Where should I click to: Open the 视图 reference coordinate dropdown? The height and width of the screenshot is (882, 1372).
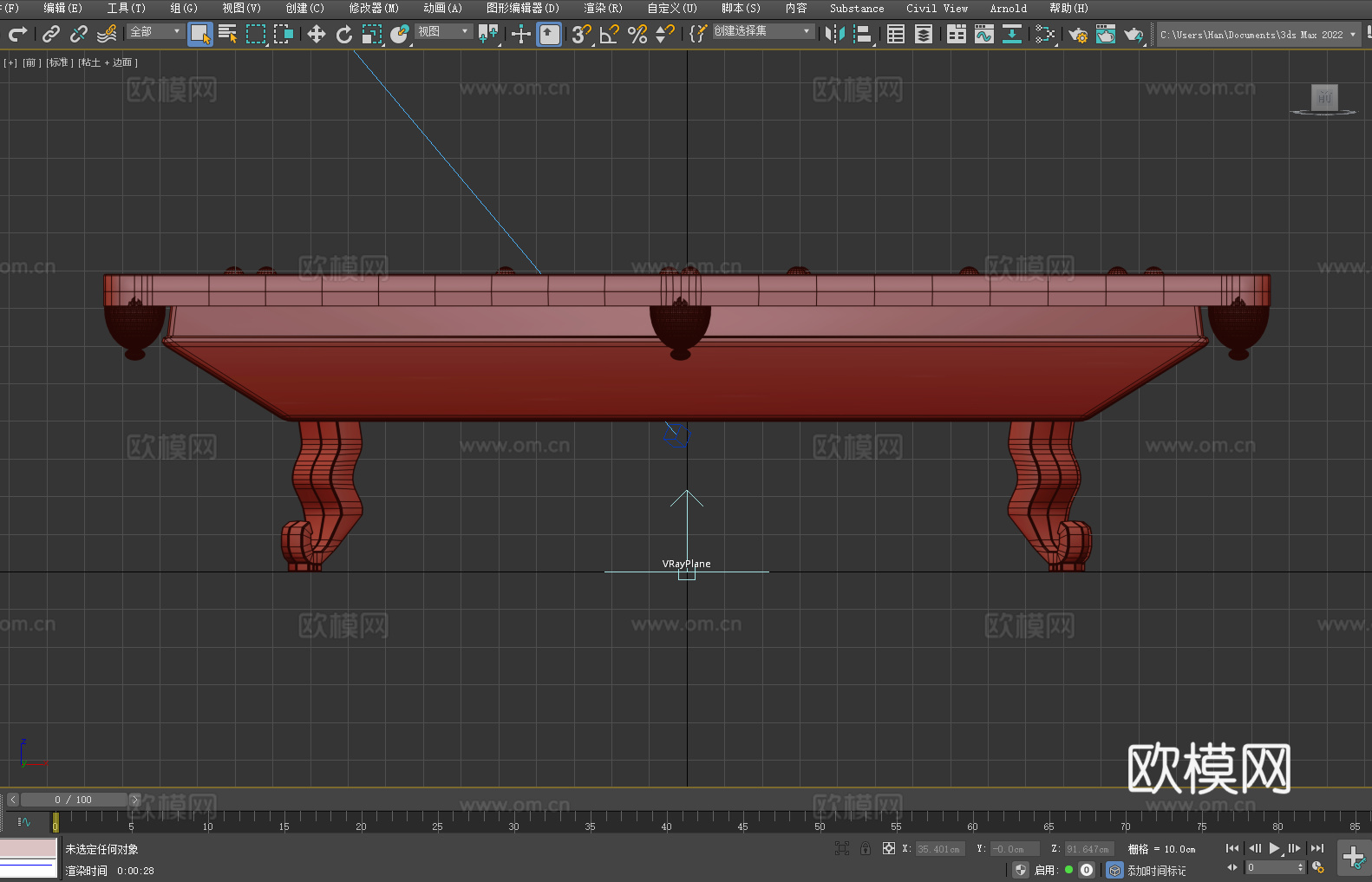(x=443, y=31)
